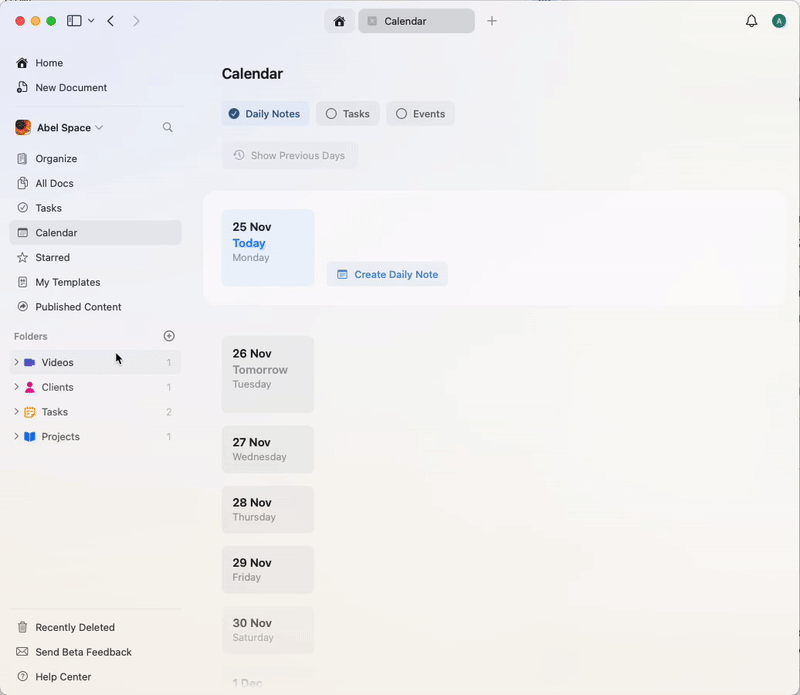Enable the Events filter
This screenshot has height=695, width=800.
[x=420, y=113]
